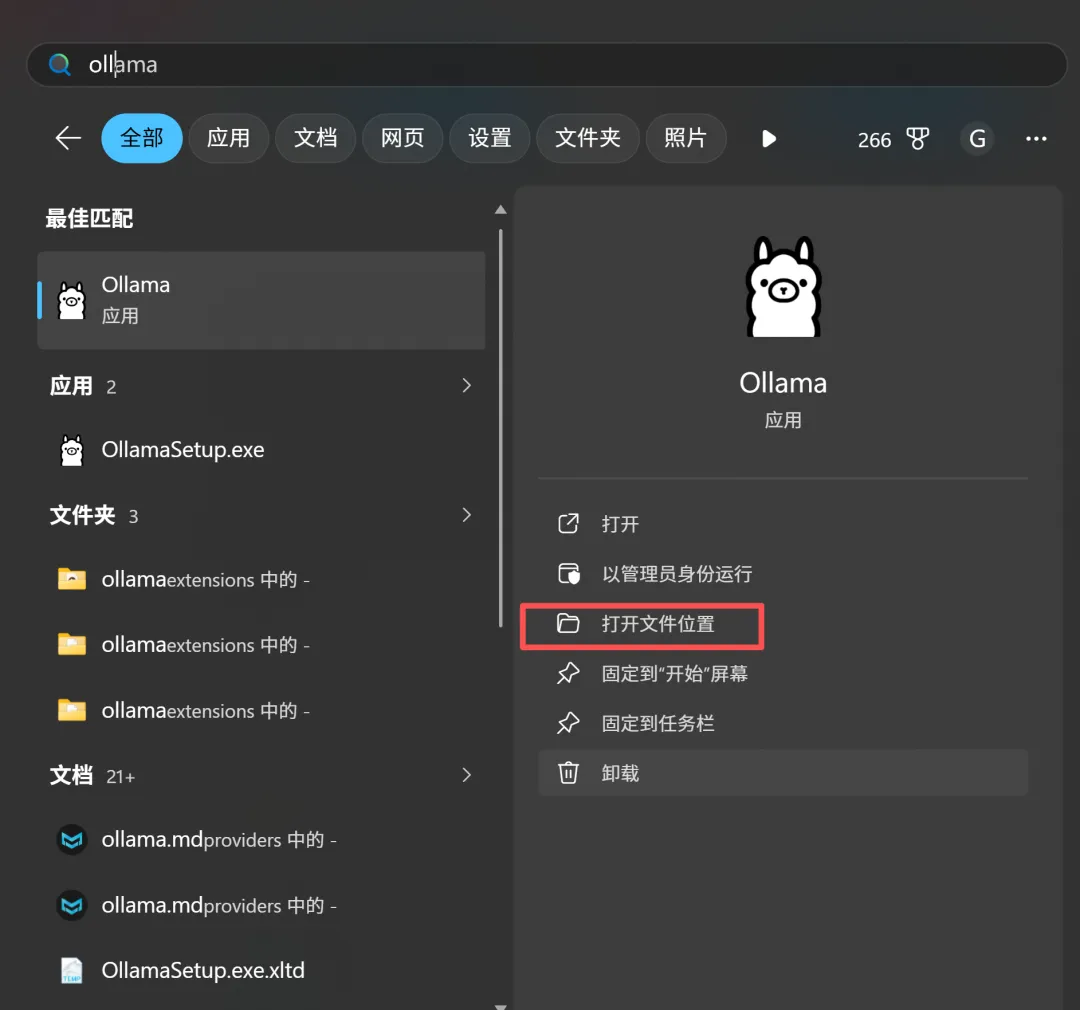Click the Ollama title in preview pane
This screenshot has width=1080, height=1010.
click(x=783, y=383)
